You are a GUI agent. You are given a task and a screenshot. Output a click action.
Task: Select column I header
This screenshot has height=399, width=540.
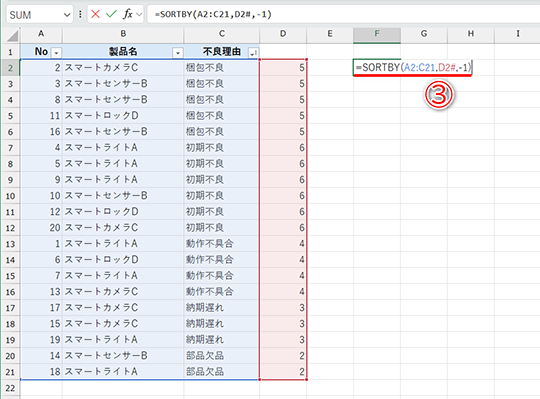pyautogui.click(x=518, y=34)
